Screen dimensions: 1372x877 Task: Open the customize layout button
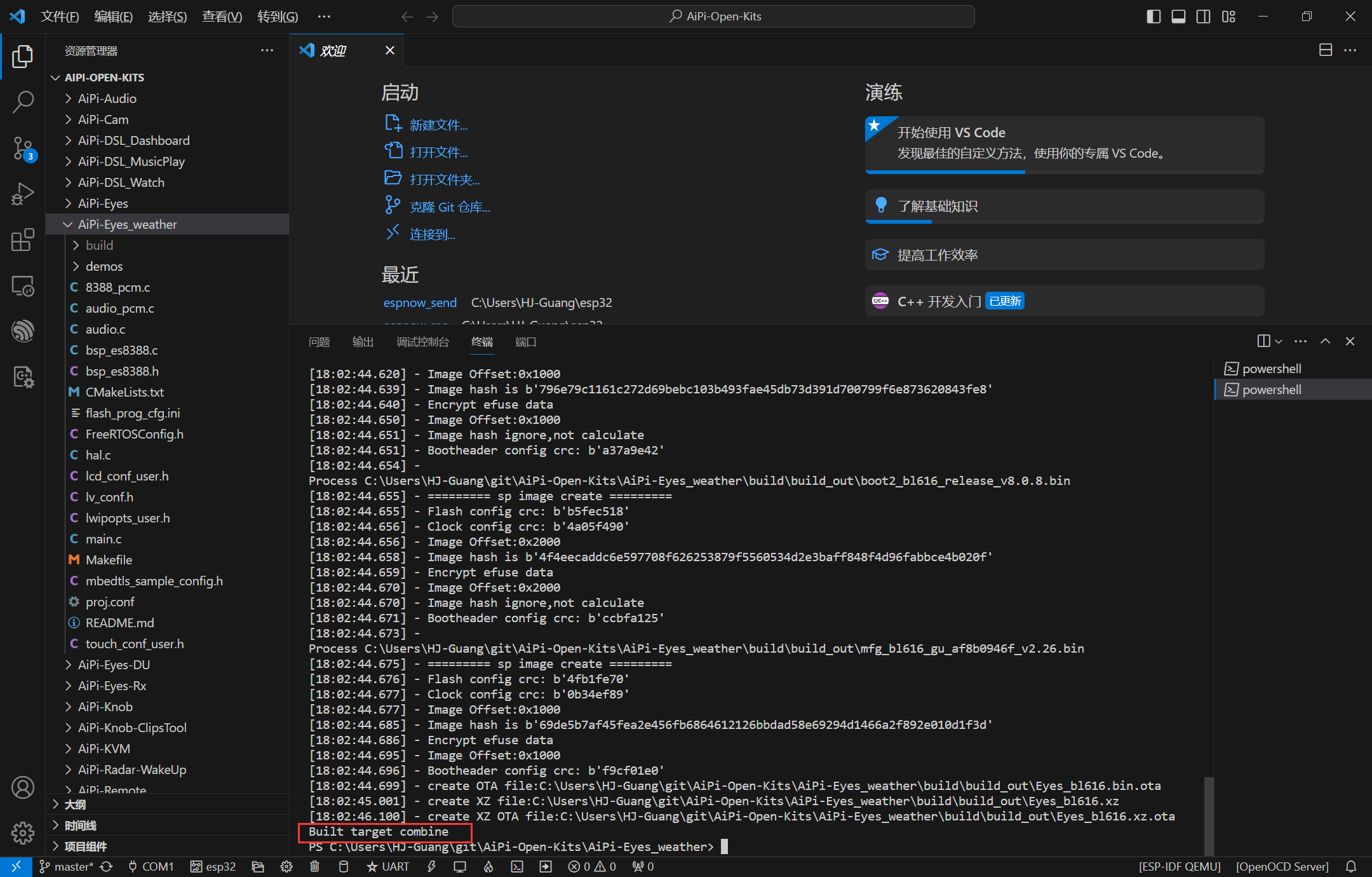(x=1228, y=17)
